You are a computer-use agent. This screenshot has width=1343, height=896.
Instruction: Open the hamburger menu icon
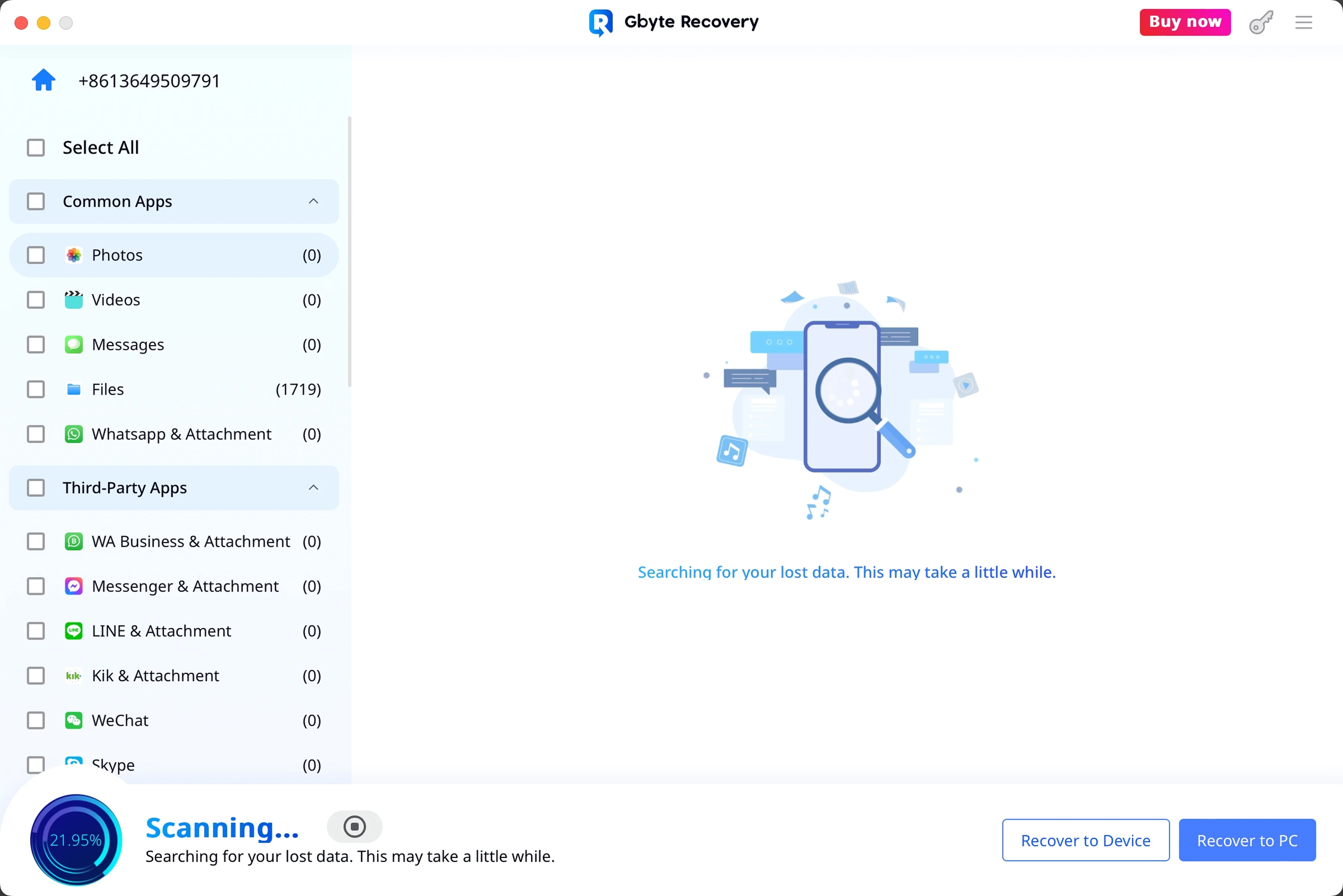pyautogui.click(x=1303, y=23)
